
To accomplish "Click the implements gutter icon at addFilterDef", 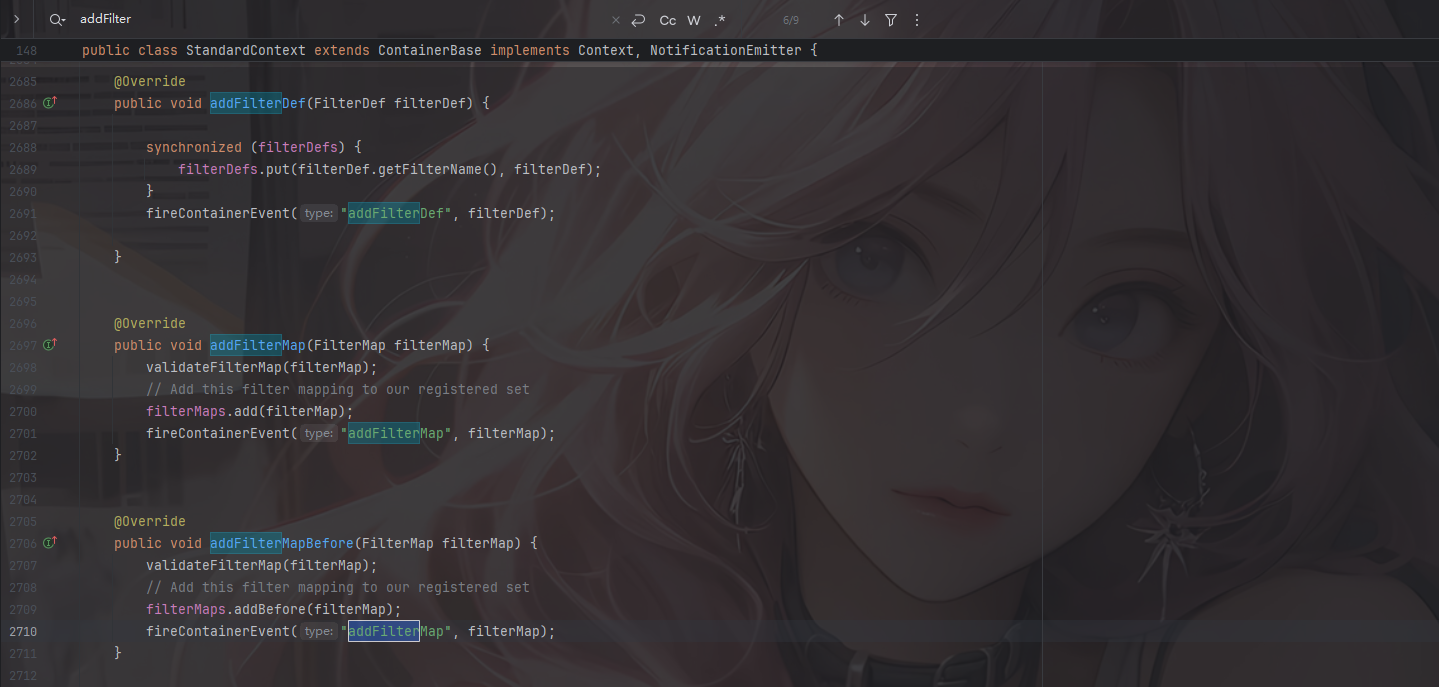I will click(x=50, y=103).
